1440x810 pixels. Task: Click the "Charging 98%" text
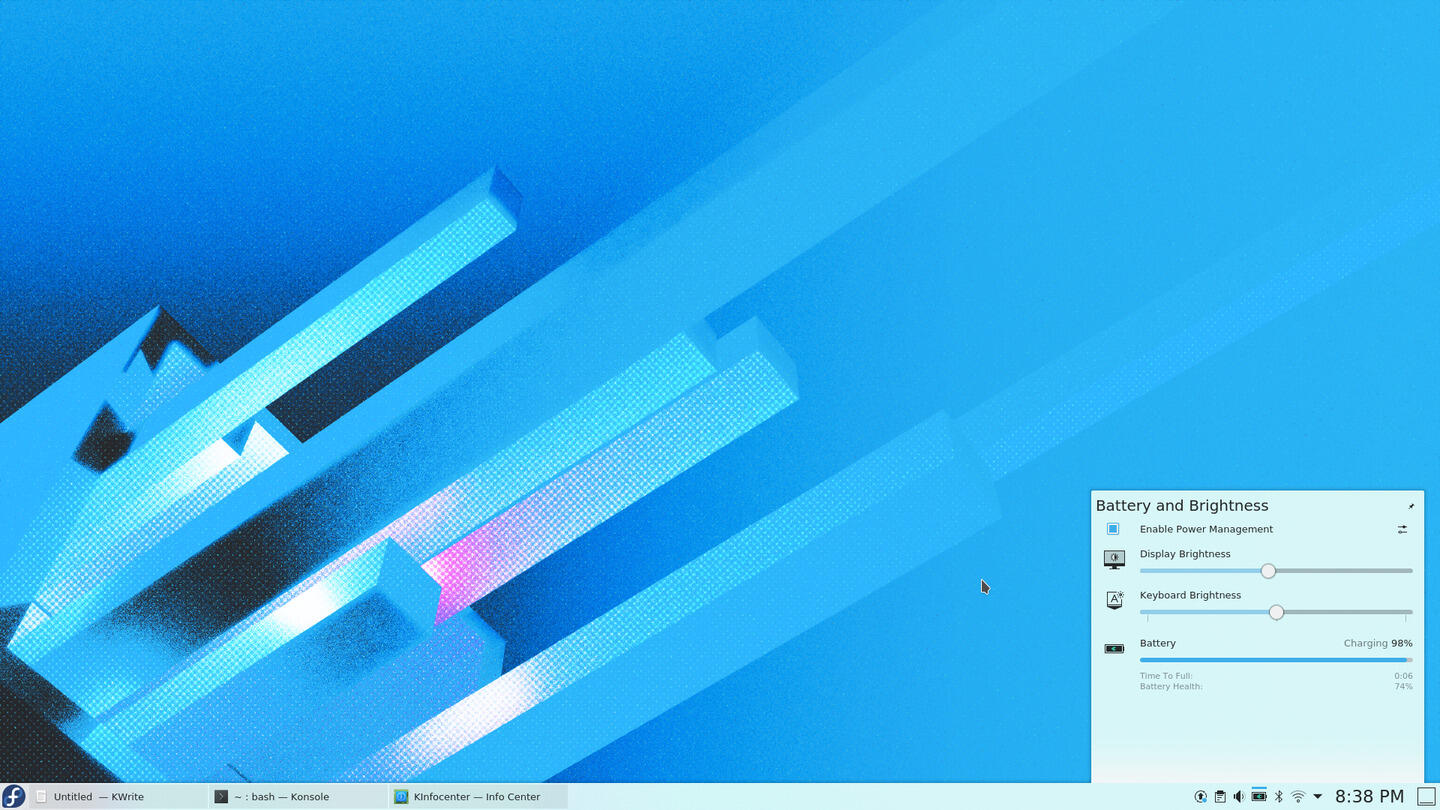coord(1378,643)
